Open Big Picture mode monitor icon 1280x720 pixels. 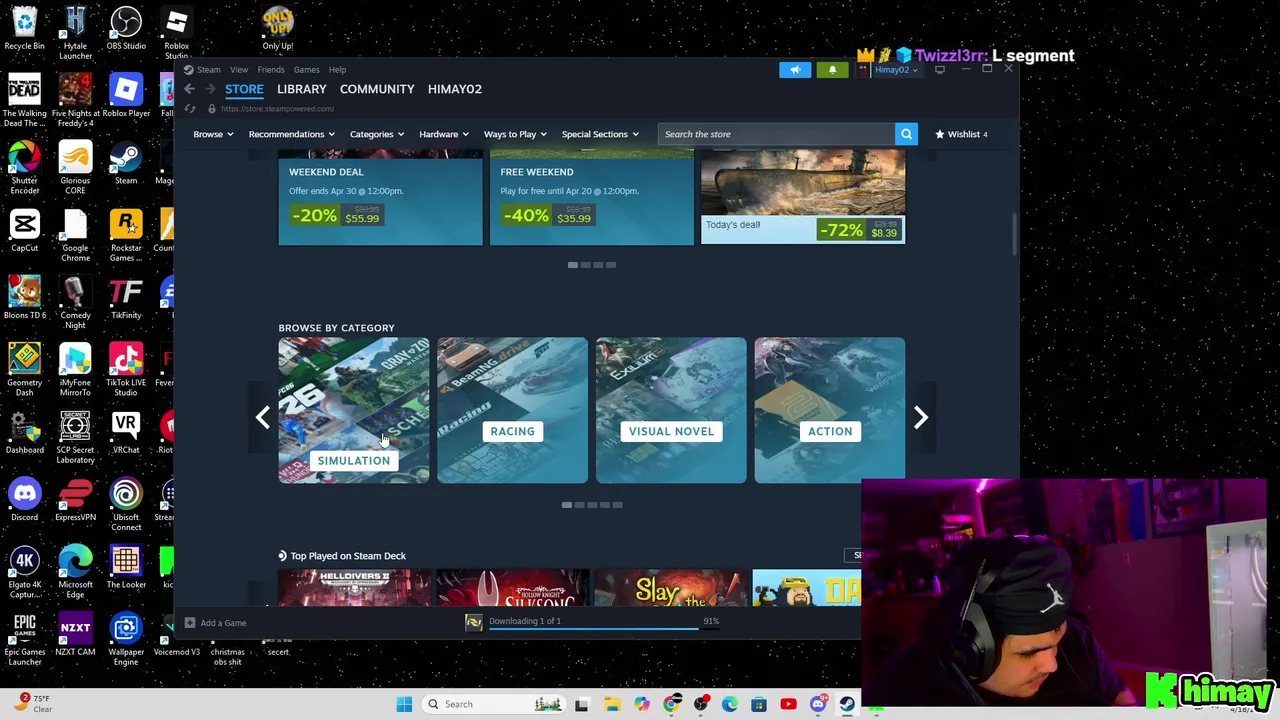click(x=940, y=70)
